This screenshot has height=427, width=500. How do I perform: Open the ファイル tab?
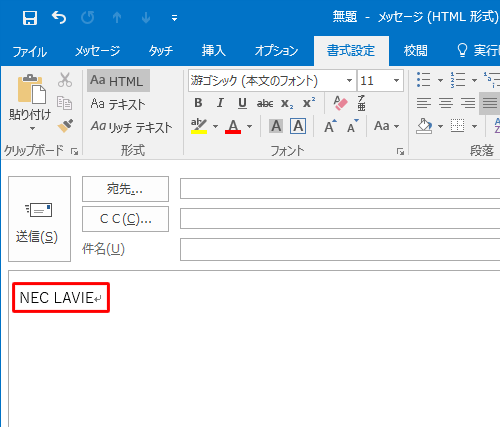pos(30,51)
